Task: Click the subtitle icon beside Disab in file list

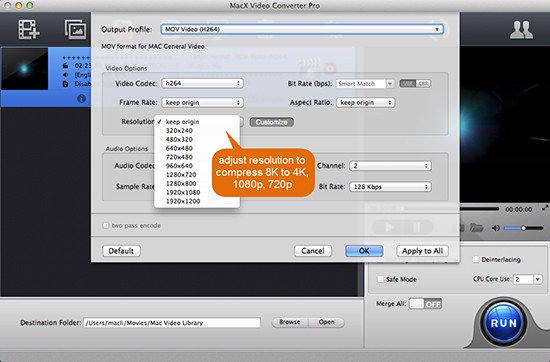Action: [65, 84]
